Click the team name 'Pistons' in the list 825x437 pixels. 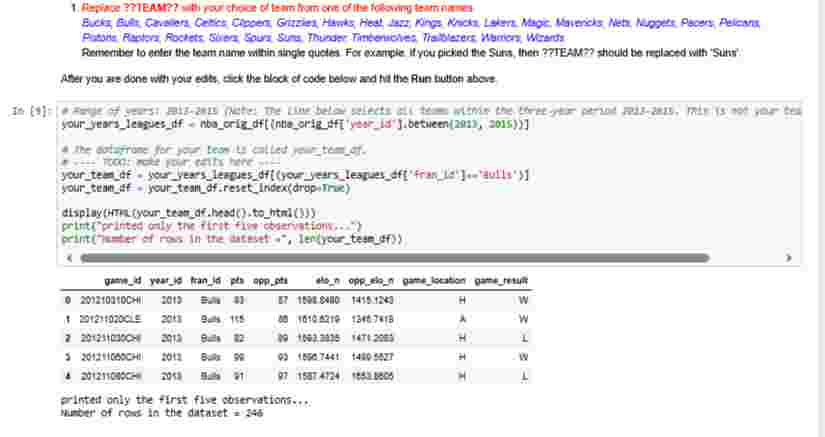99,37
